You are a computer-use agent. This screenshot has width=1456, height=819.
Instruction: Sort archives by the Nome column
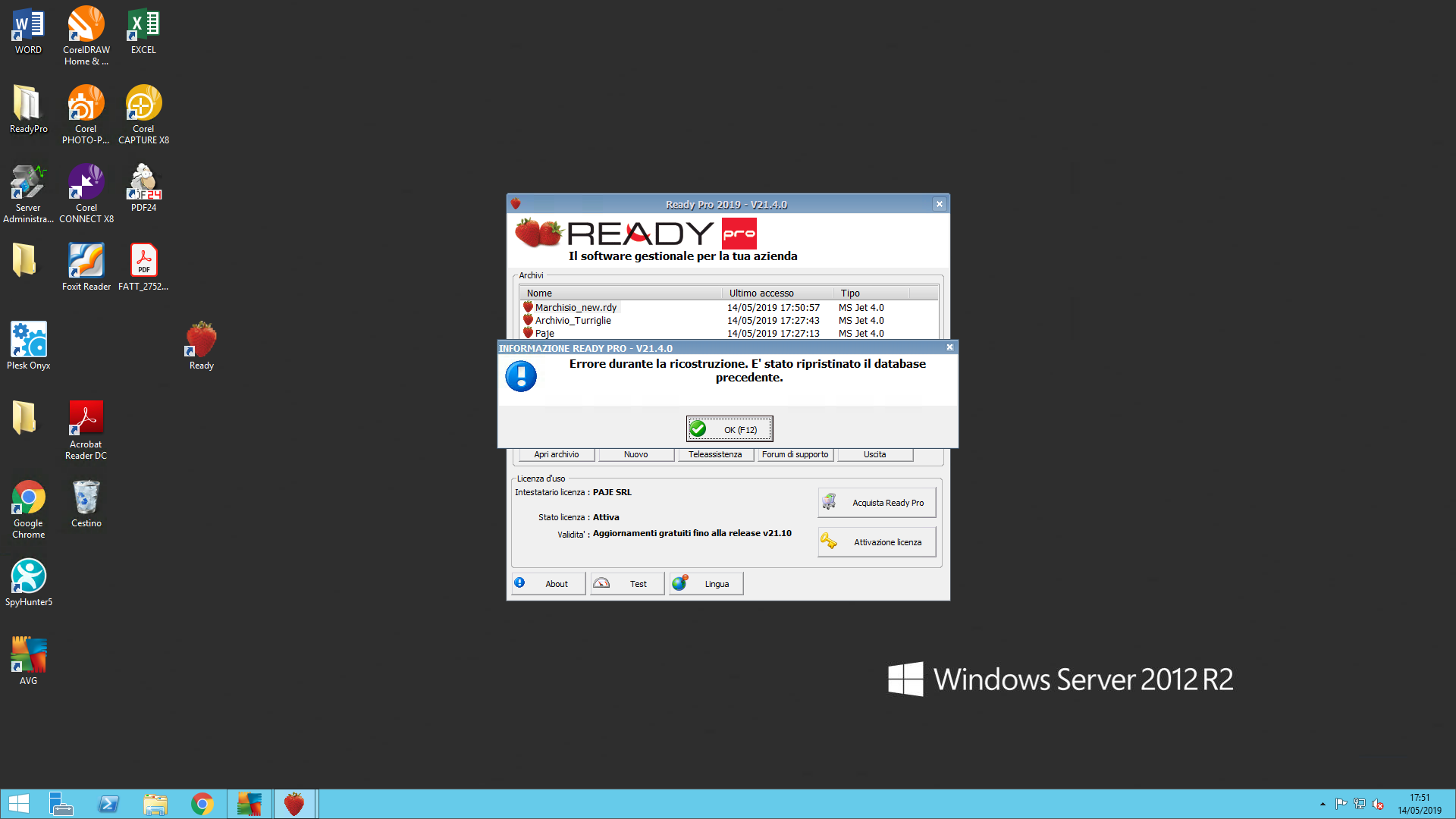(x=620, y=293)
